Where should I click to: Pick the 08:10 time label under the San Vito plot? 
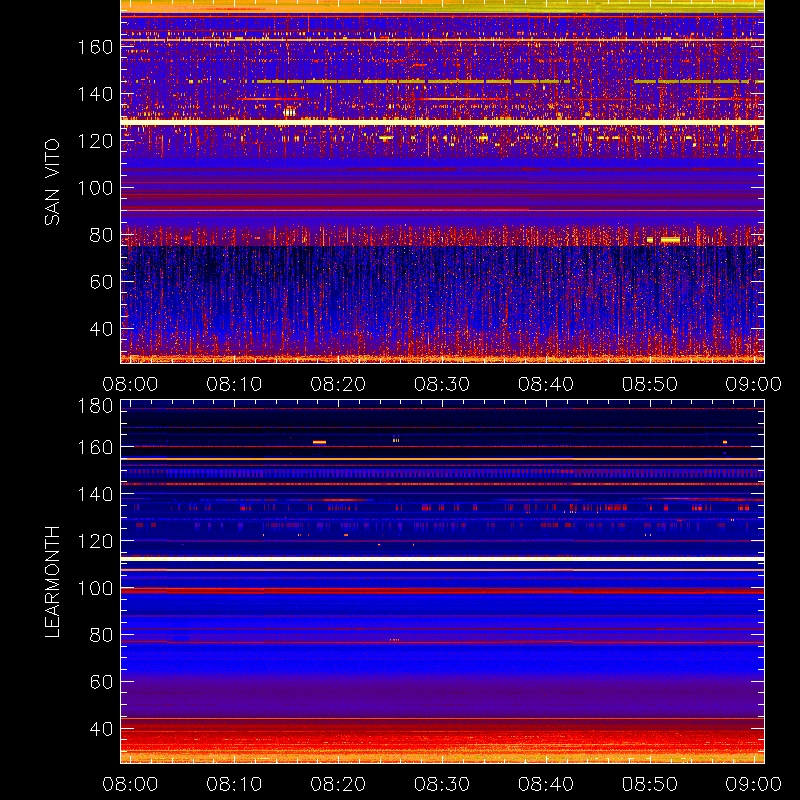[234, 384]
